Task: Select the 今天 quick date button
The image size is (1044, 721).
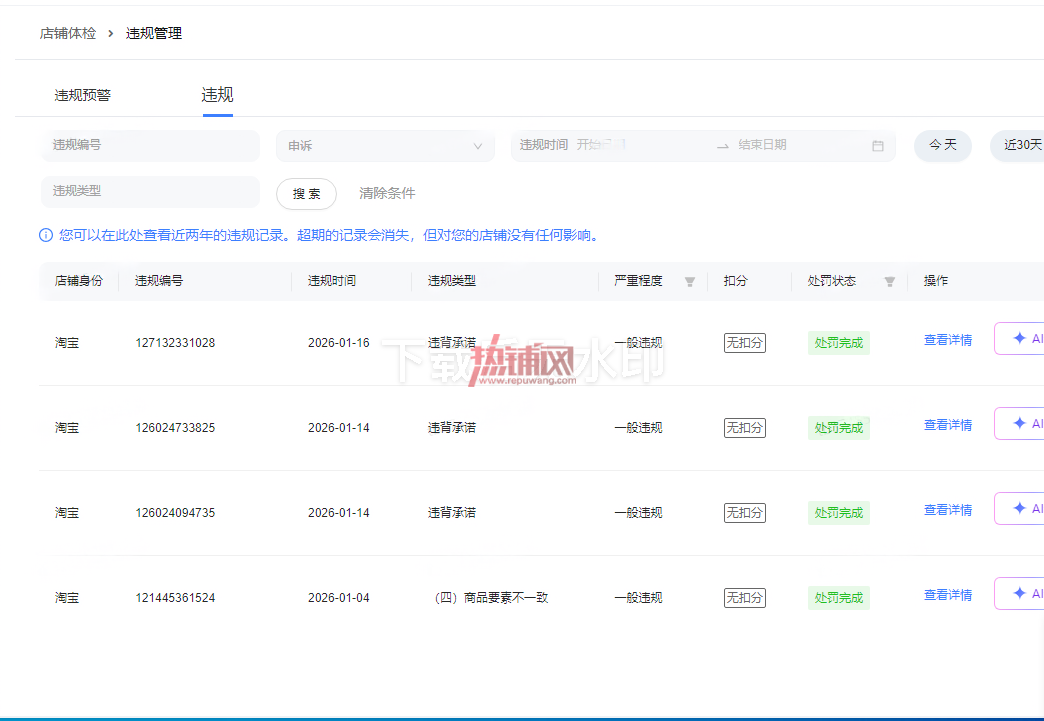Action: (x=942, y=145)
